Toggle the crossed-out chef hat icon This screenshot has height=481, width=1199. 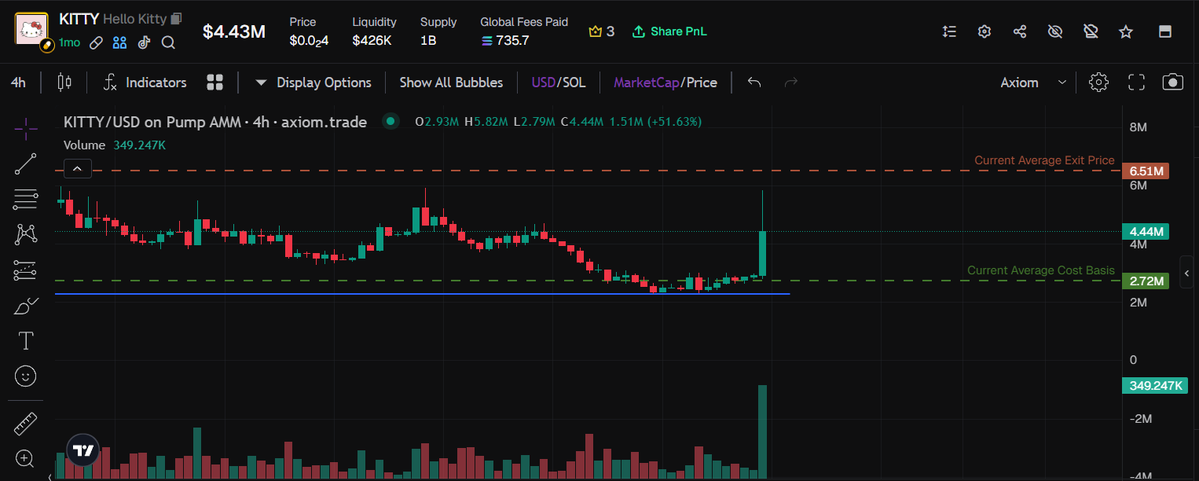pyautogui.click(x=1090, y=31)
